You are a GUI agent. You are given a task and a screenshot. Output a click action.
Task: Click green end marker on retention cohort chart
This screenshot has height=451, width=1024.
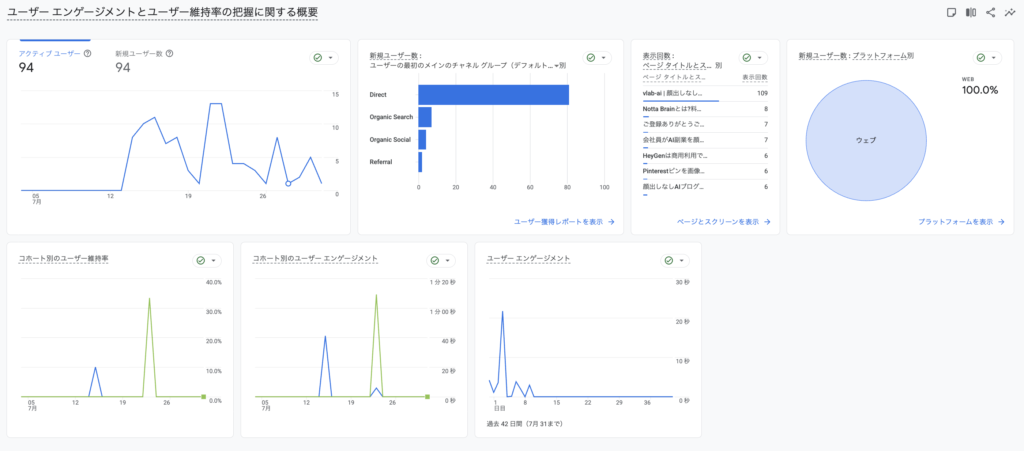coord(204,396)
